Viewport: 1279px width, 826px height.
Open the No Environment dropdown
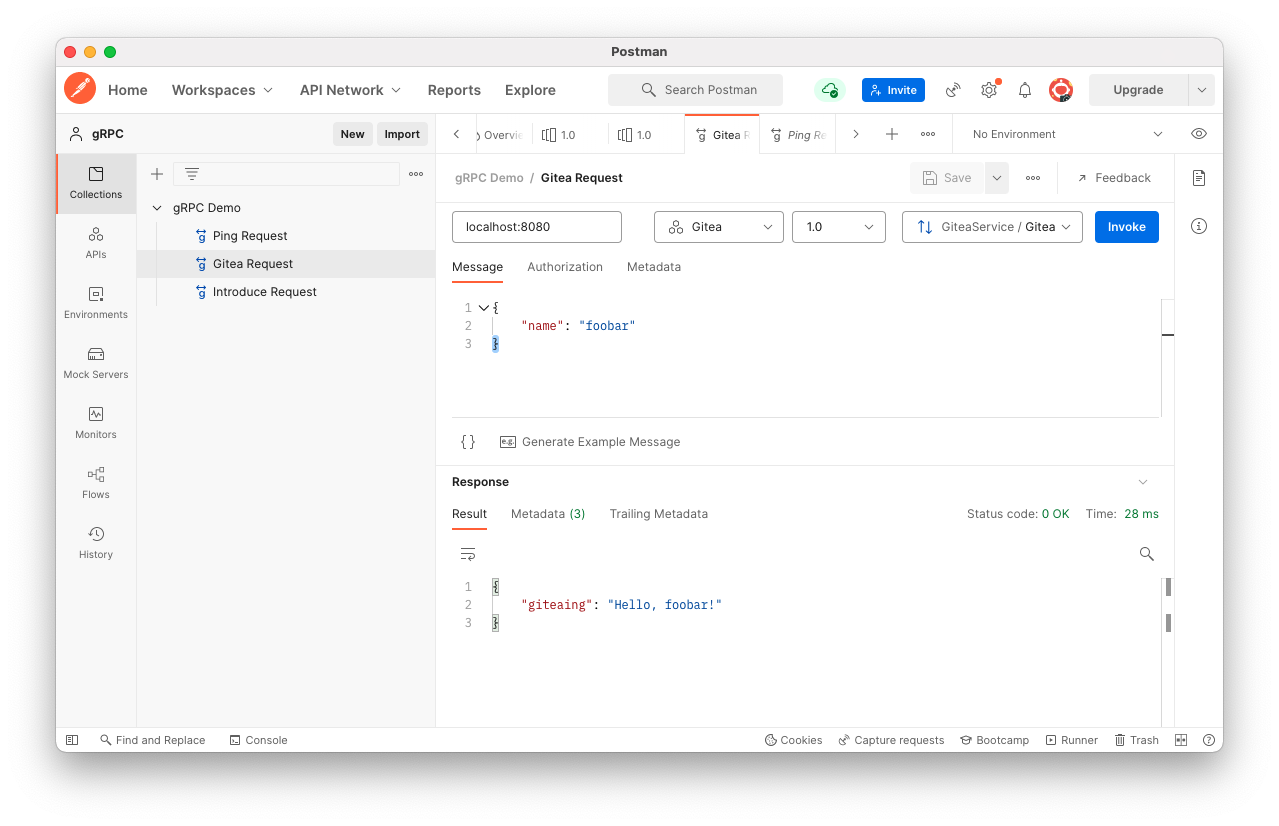tap(1067, 134)
